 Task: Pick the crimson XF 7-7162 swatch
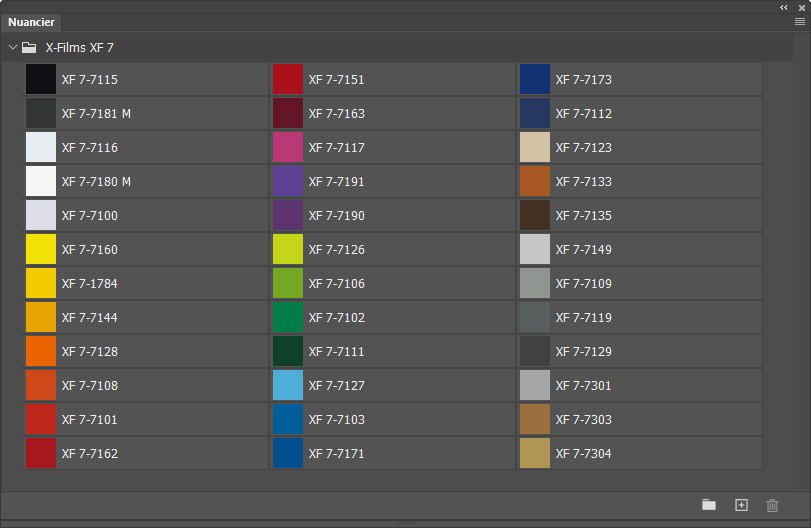(x=41, y=453)
